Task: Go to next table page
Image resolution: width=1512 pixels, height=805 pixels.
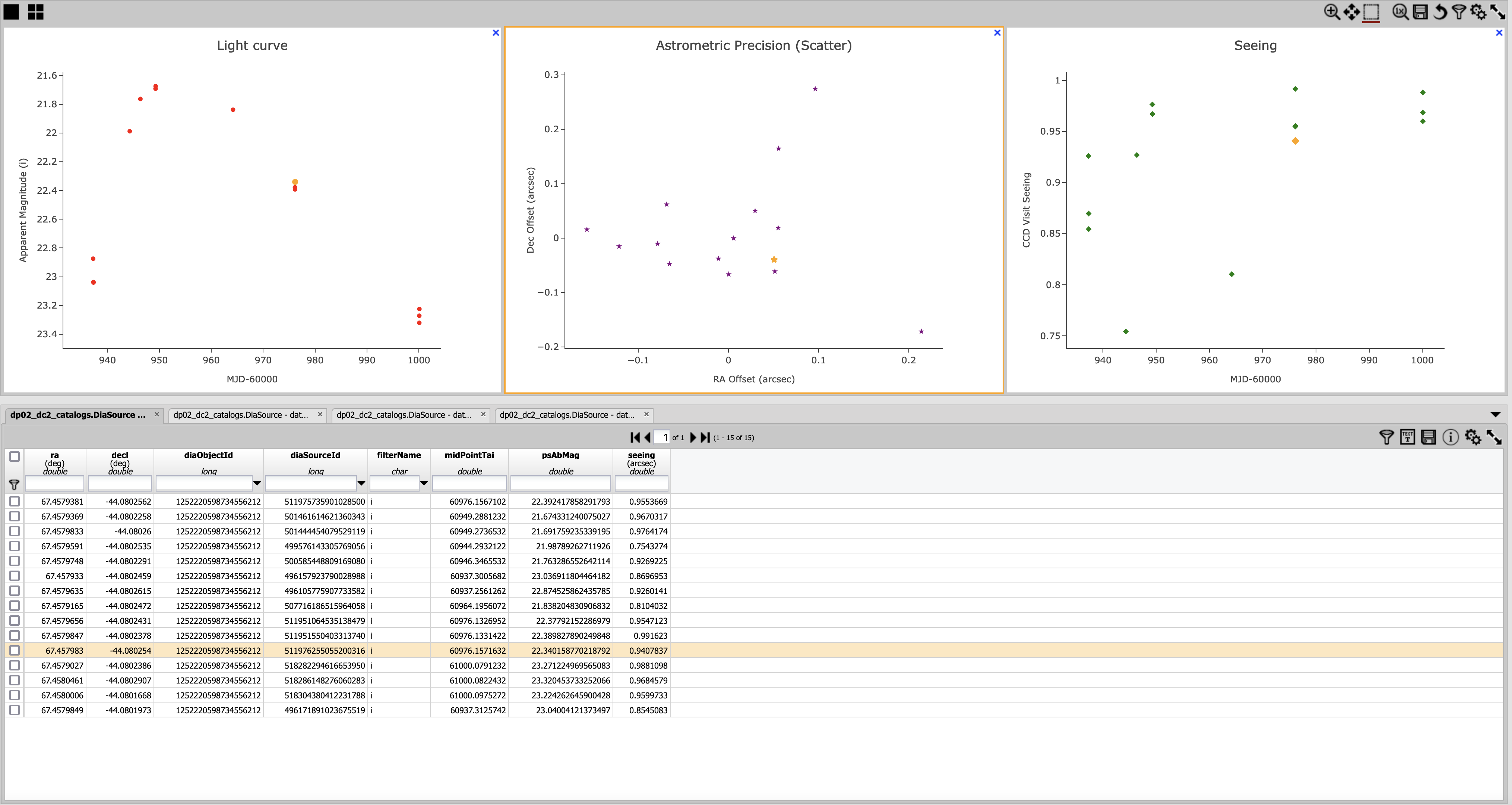Action: (x=693, y=438)
